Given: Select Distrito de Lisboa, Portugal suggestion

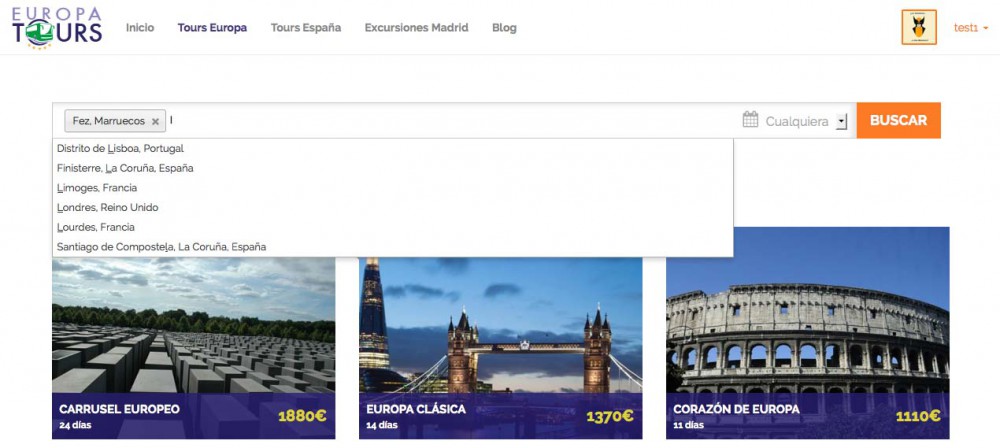Looking at the screenshot, I should (x=120, y=149).
